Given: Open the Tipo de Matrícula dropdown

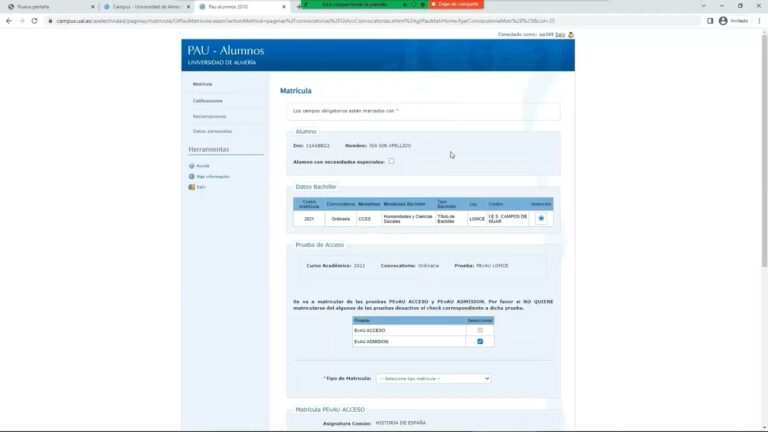Looking at the screenshot, I should [x=433, y=379].
